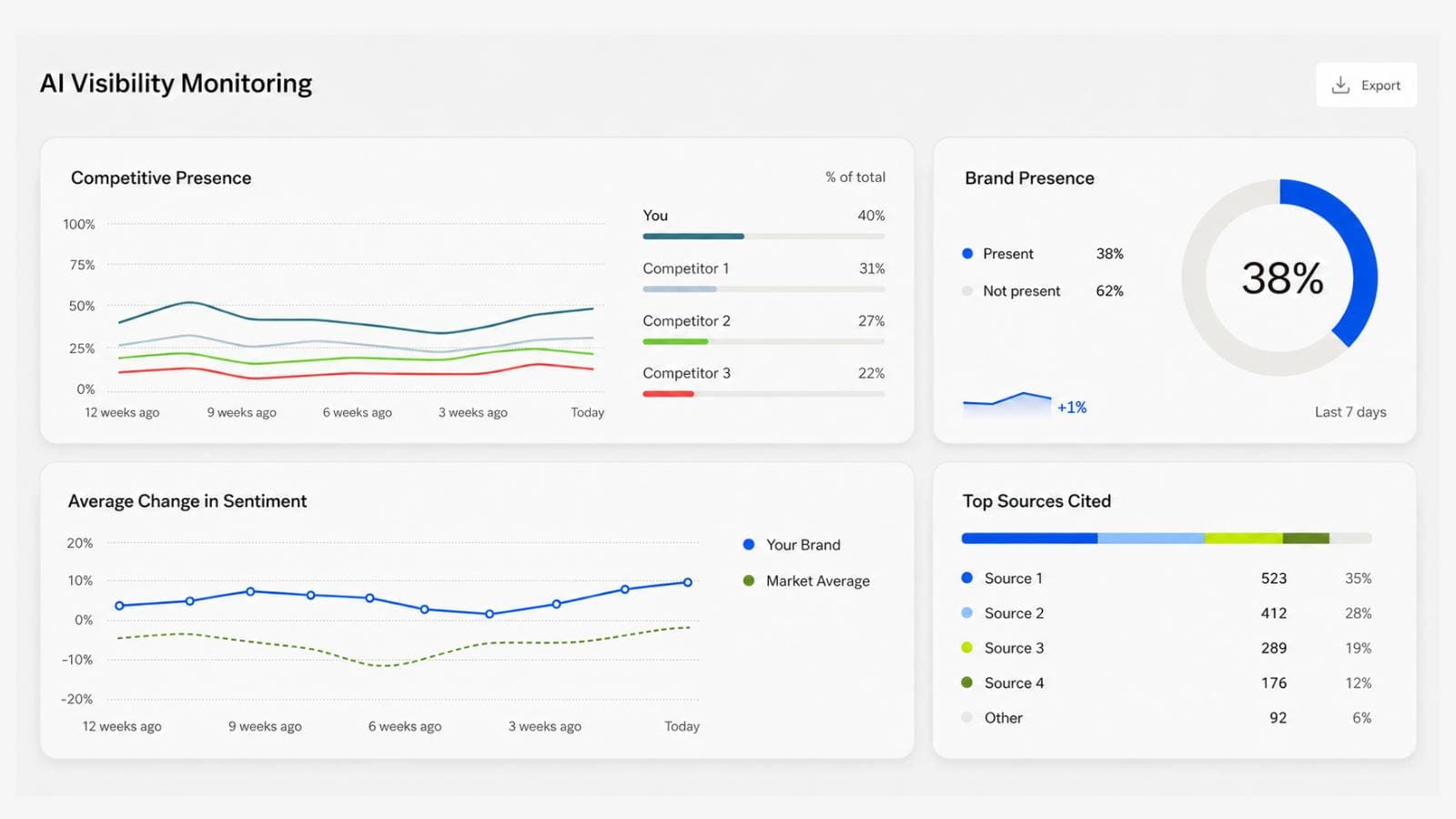1456x819 pixels.
Task: Click the '28%' share for Source 2
Action: pos(1358,613)
